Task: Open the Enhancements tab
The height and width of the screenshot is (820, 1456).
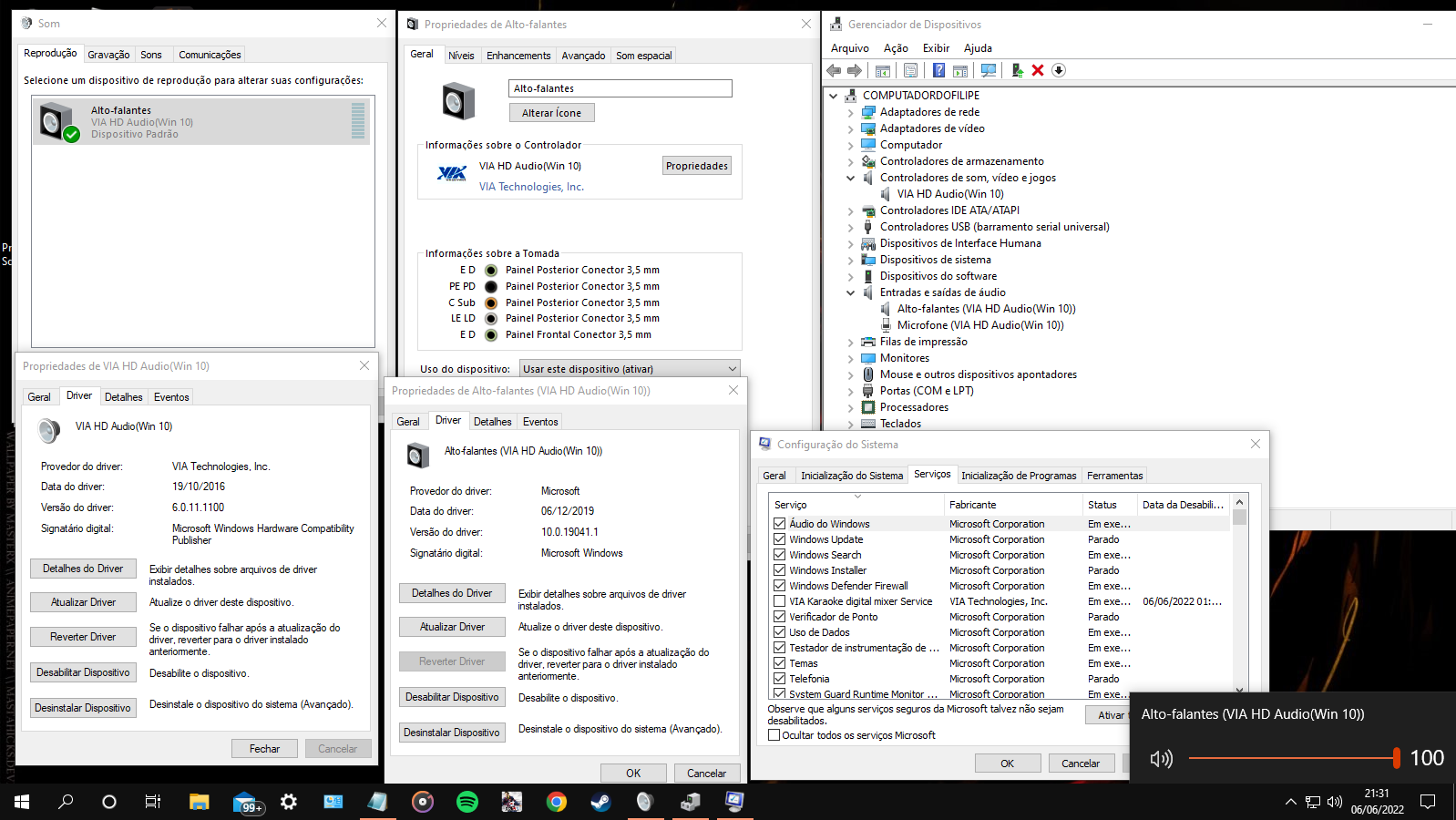Action: click(x=518, y=56)
